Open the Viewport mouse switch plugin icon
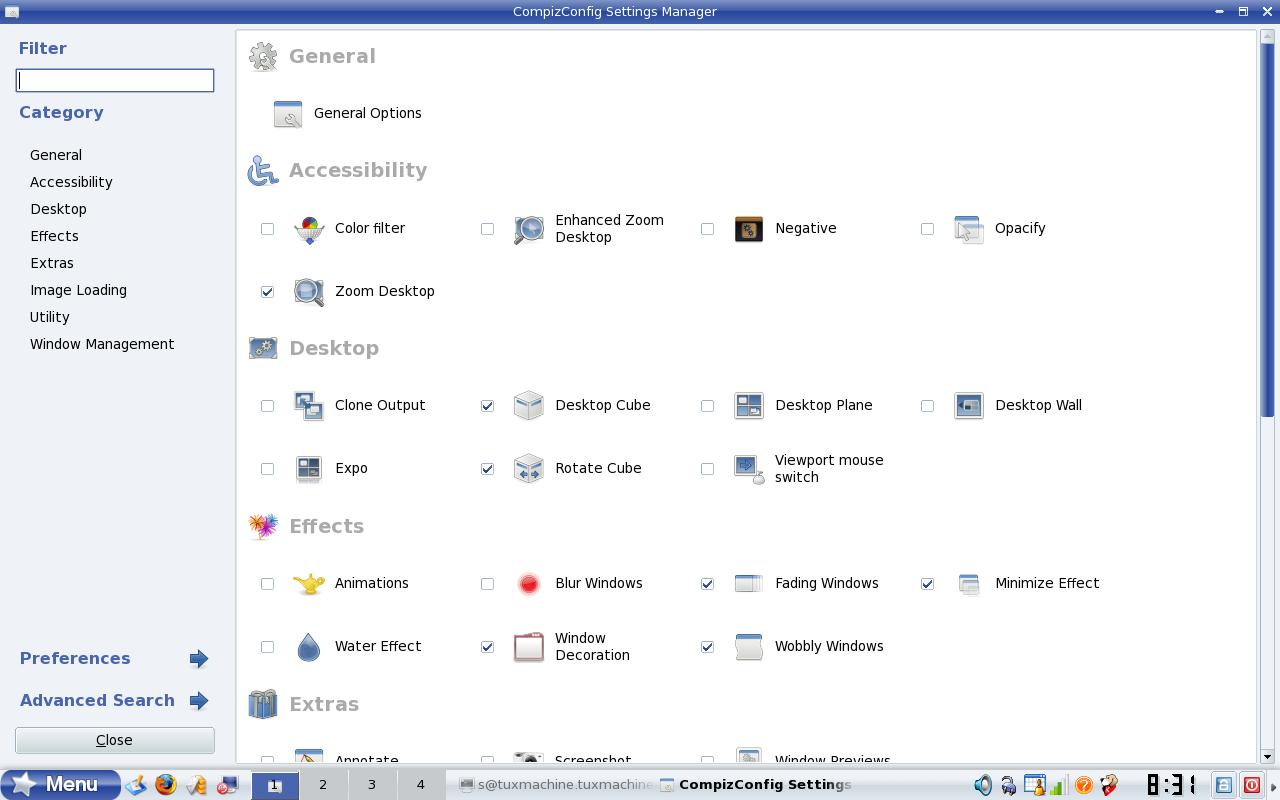This screenshot has width=1280, height=800. 749,469
